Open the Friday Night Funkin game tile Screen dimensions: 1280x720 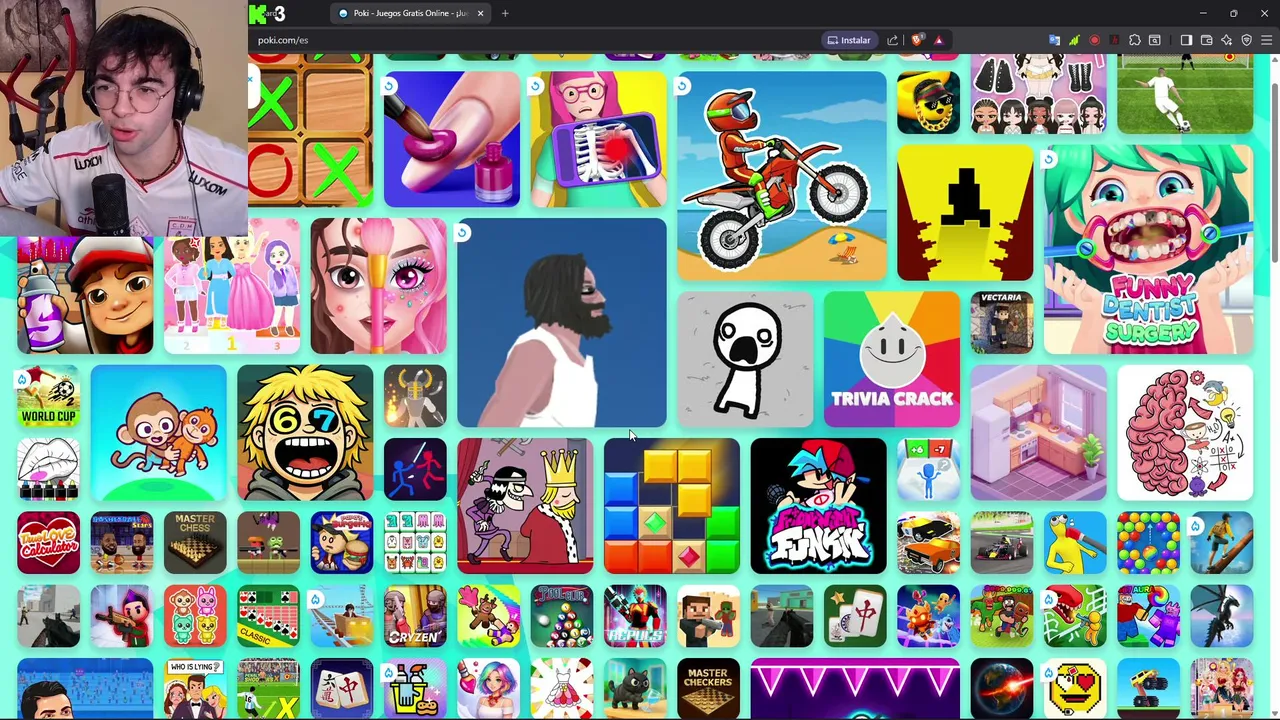coord(818,506)
